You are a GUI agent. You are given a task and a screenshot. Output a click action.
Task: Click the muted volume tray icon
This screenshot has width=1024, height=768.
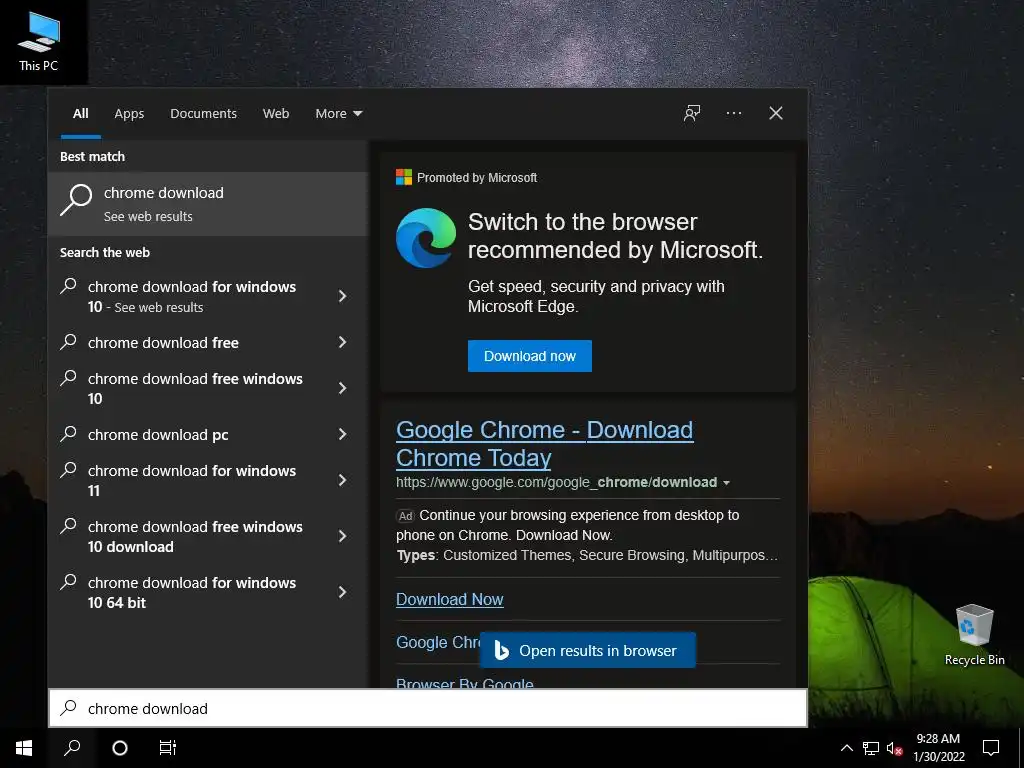point(894,748)
